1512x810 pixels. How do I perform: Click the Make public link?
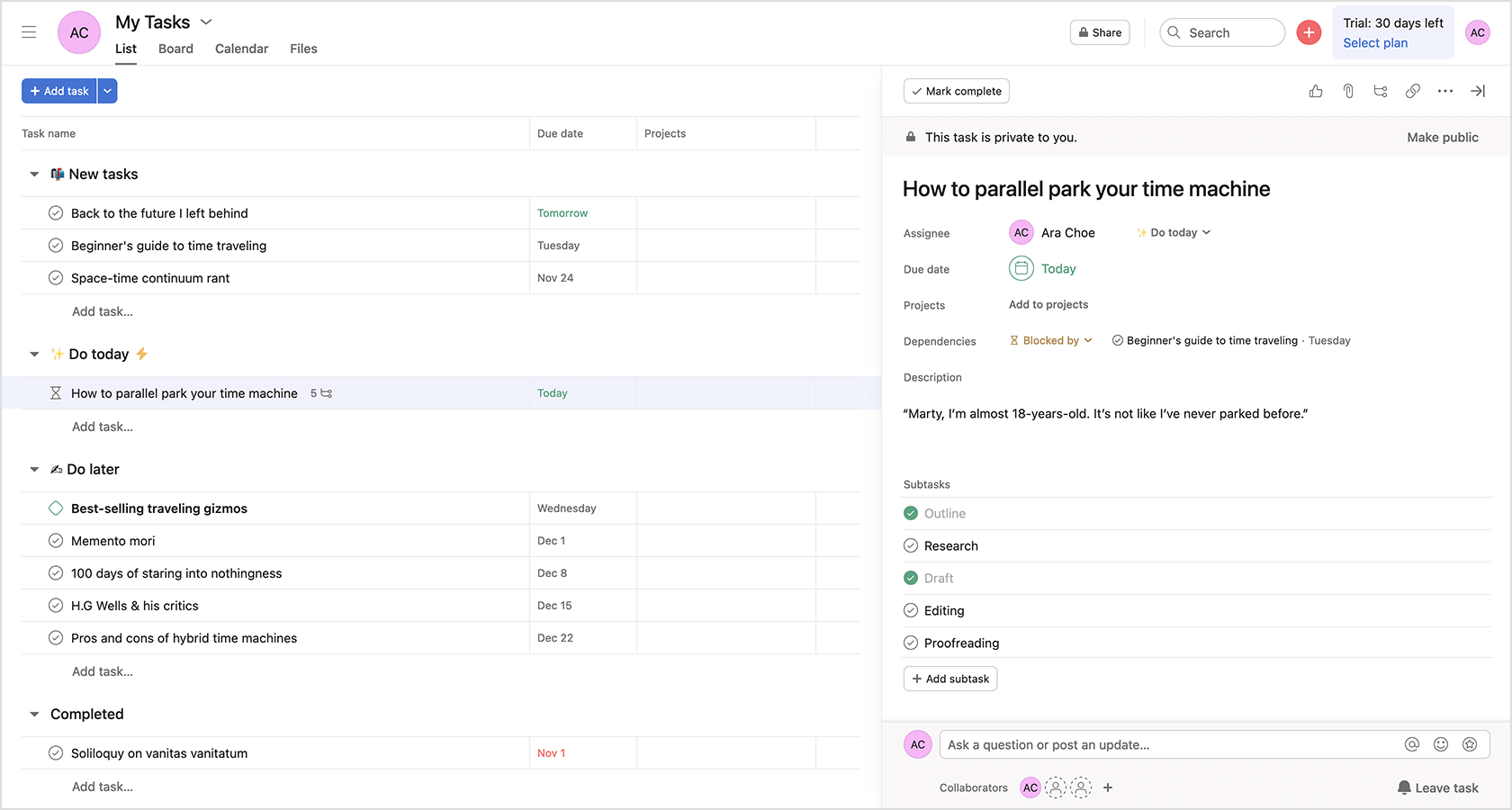(x=1442, y=138)
